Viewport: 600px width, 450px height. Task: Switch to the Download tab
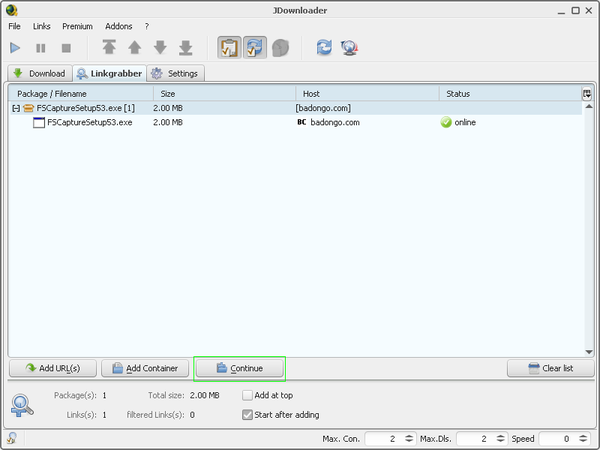pos(40,73)
